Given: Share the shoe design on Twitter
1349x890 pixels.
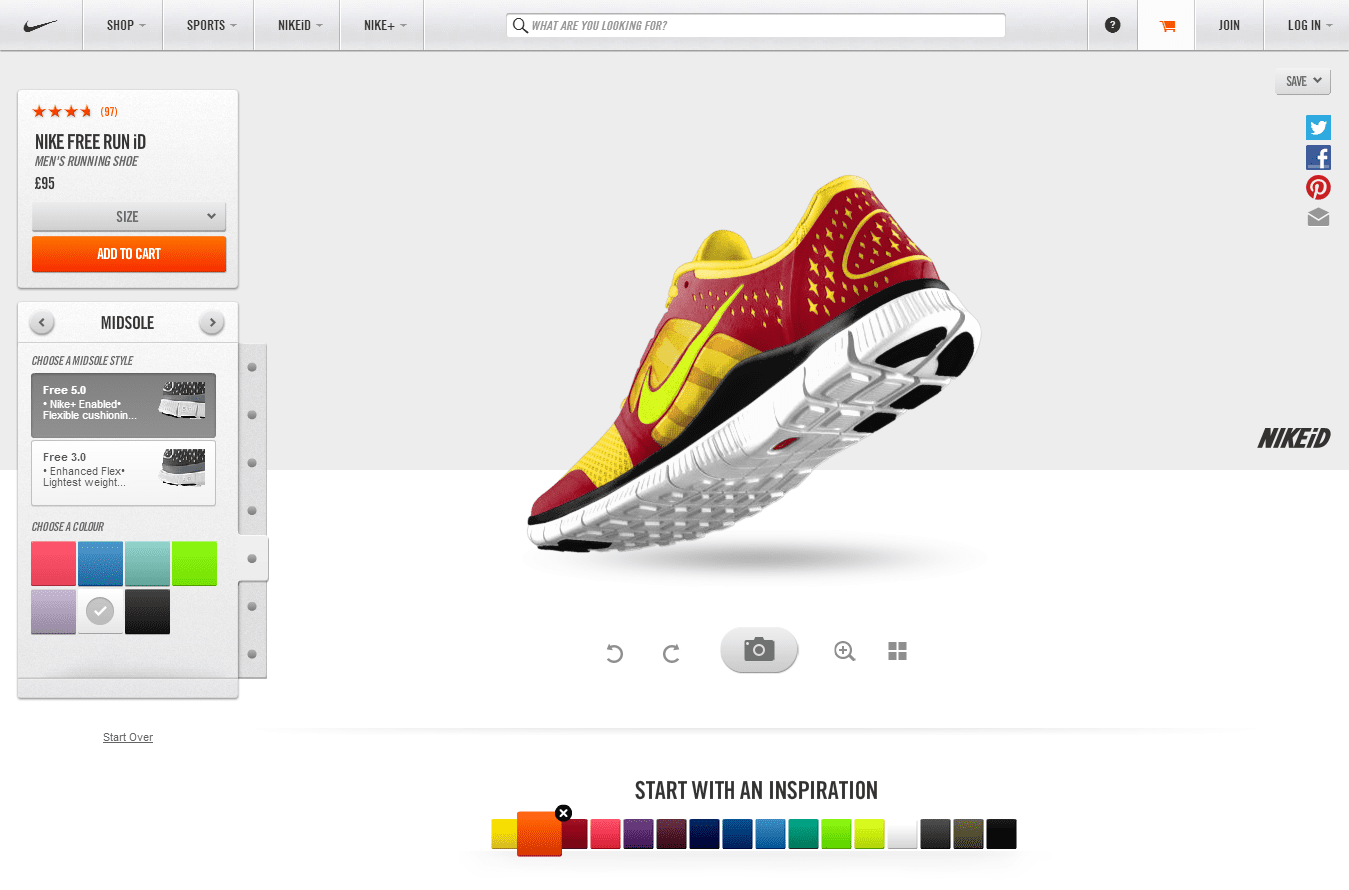Looking at the screenshot, I should (x=1318, y=127).
